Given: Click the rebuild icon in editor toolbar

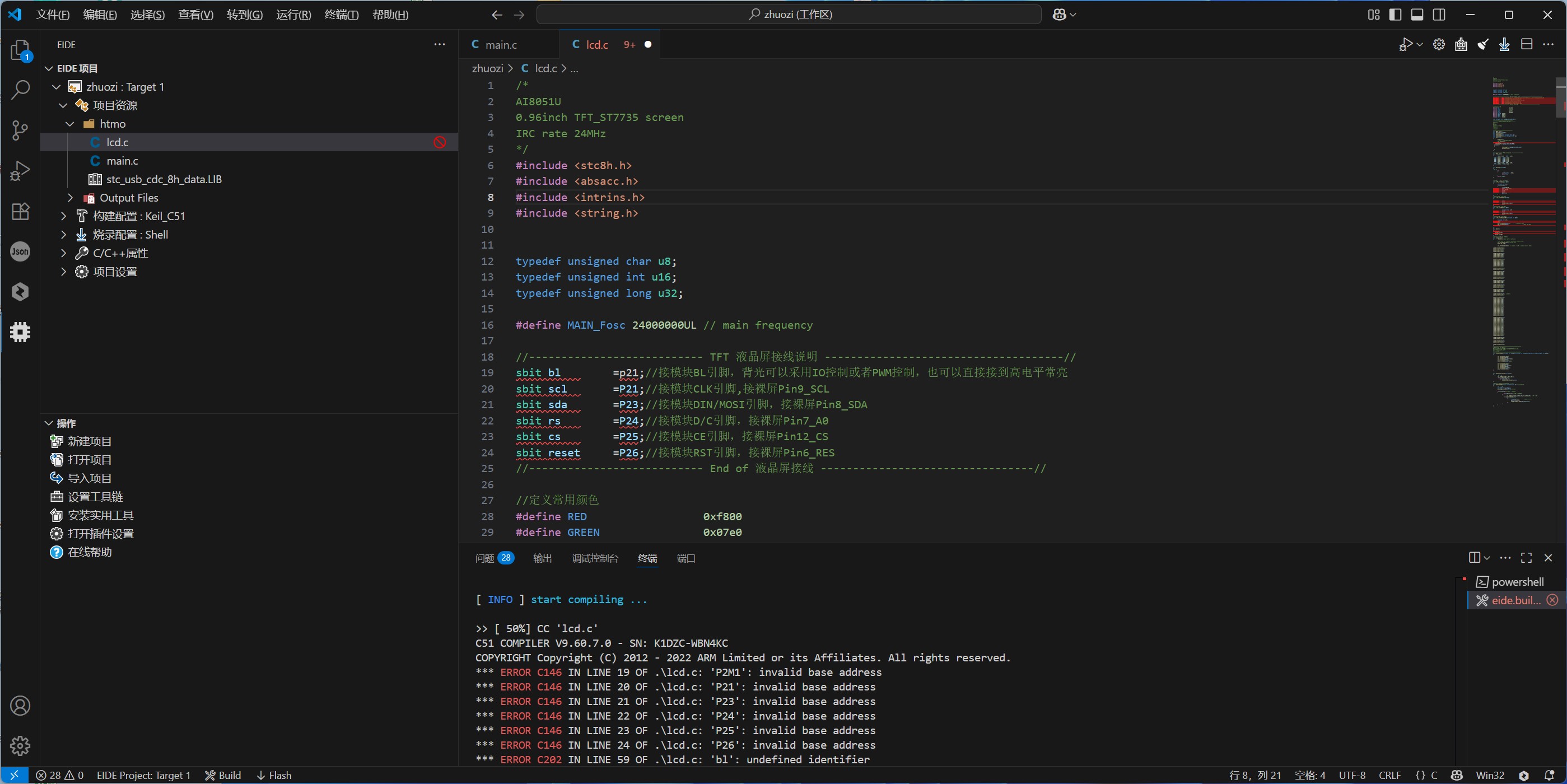Looking at the screenshot, I should coord(1461,44).
